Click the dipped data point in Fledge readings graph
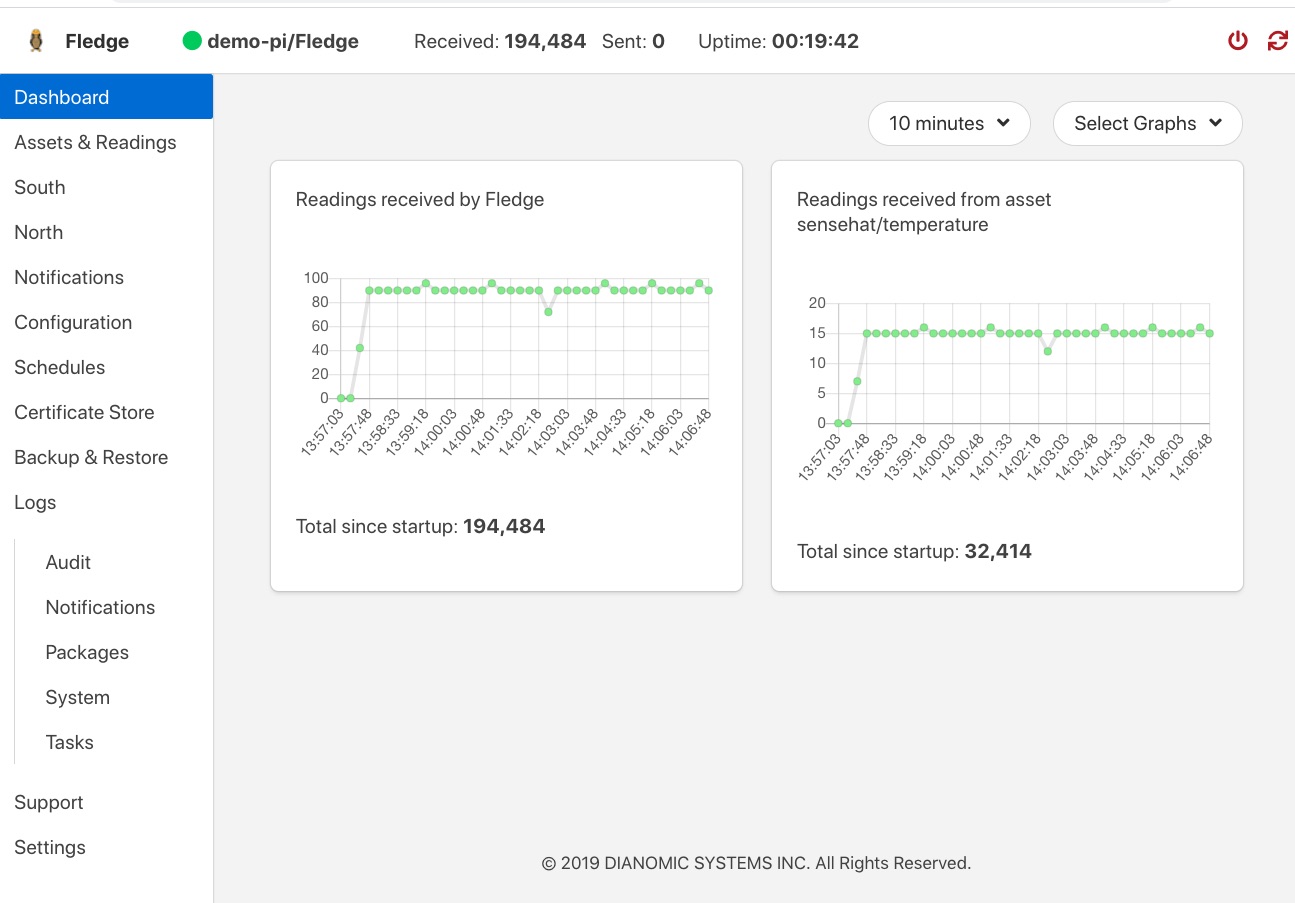1295x903 pixels. (548, 312)
